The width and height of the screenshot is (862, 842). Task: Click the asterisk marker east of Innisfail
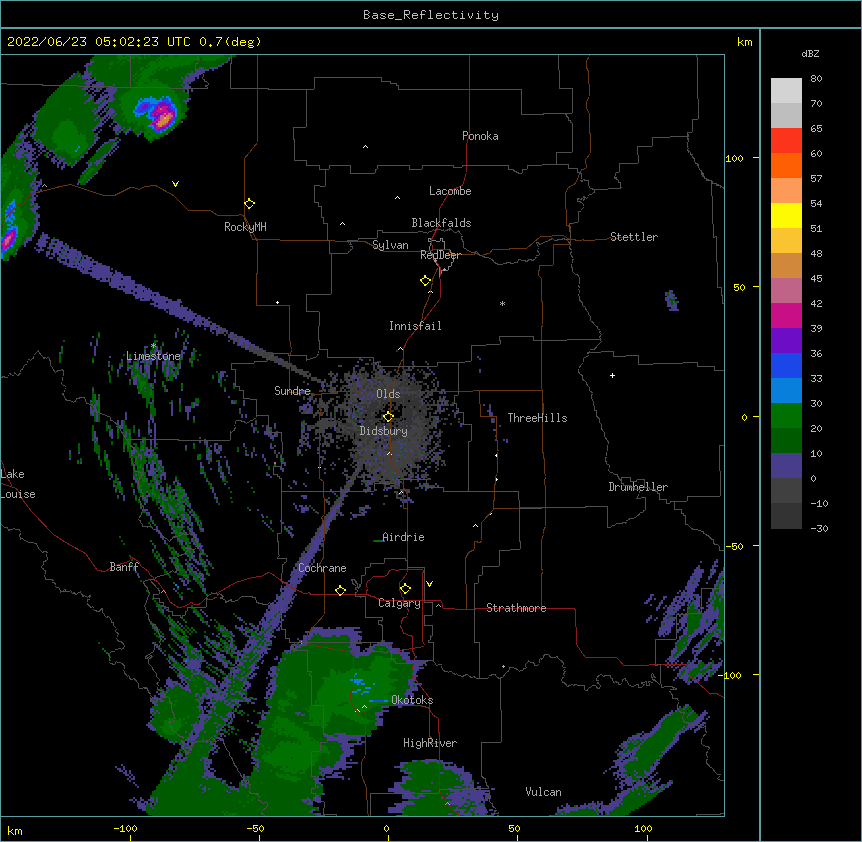(x=502, y=304)
